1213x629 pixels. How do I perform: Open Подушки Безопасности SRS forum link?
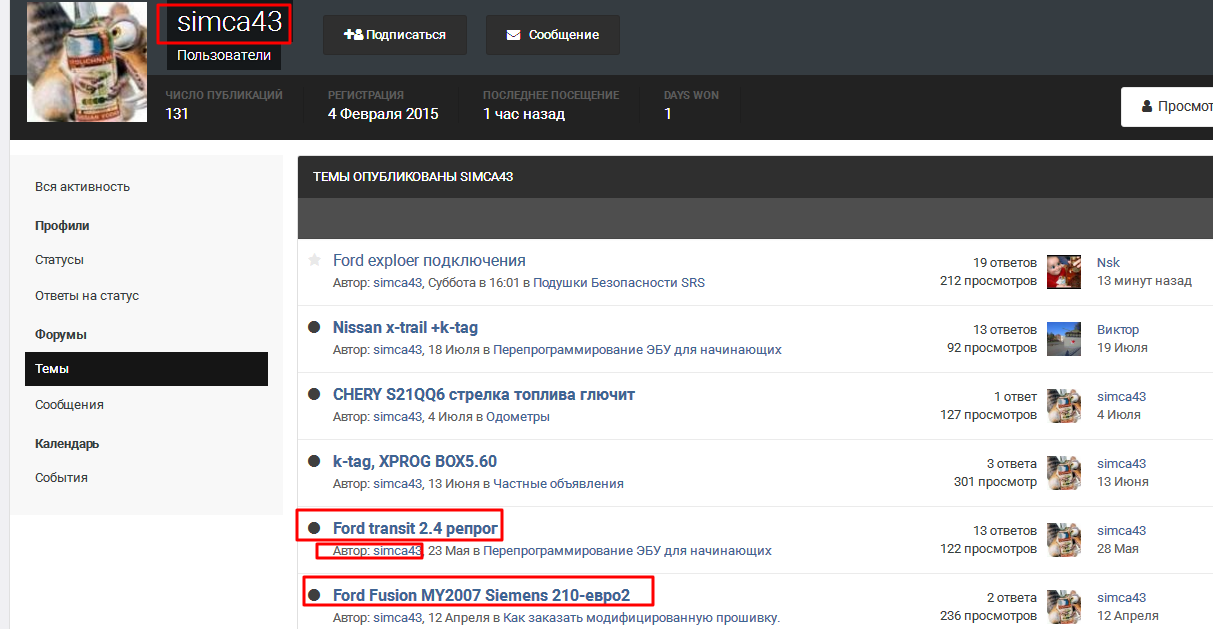pos(619,283)
